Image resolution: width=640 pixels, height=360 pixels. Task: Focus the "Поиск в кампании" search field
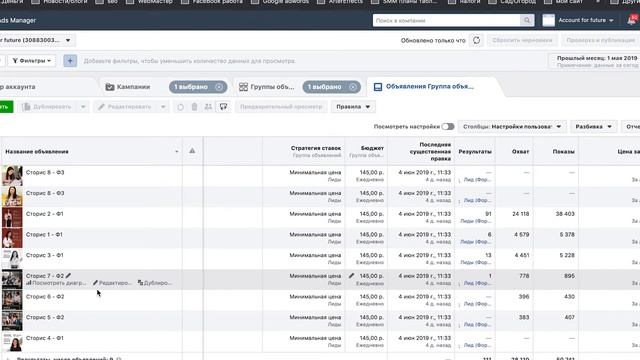447,20
